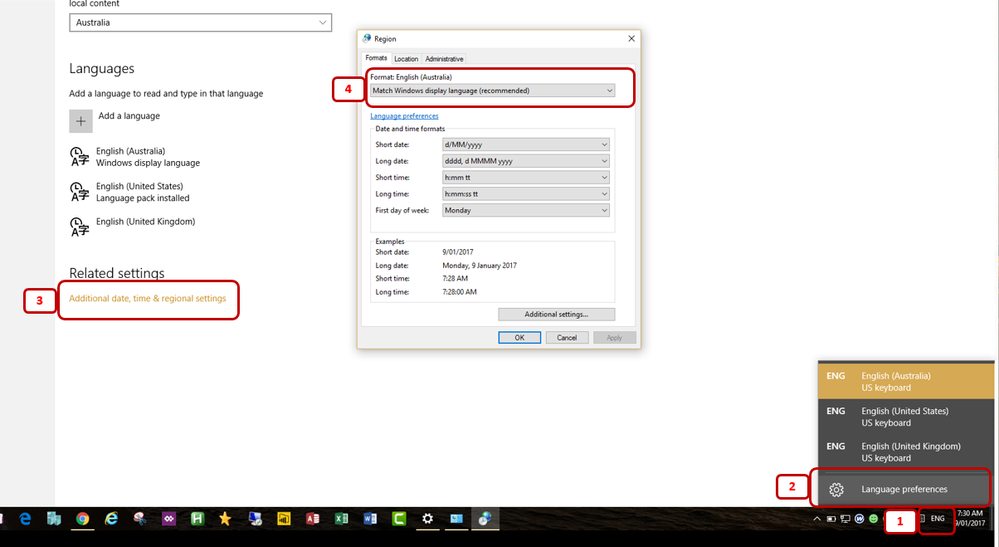Click the English (United States) language icon
The image size is (999, 547).
79,192
